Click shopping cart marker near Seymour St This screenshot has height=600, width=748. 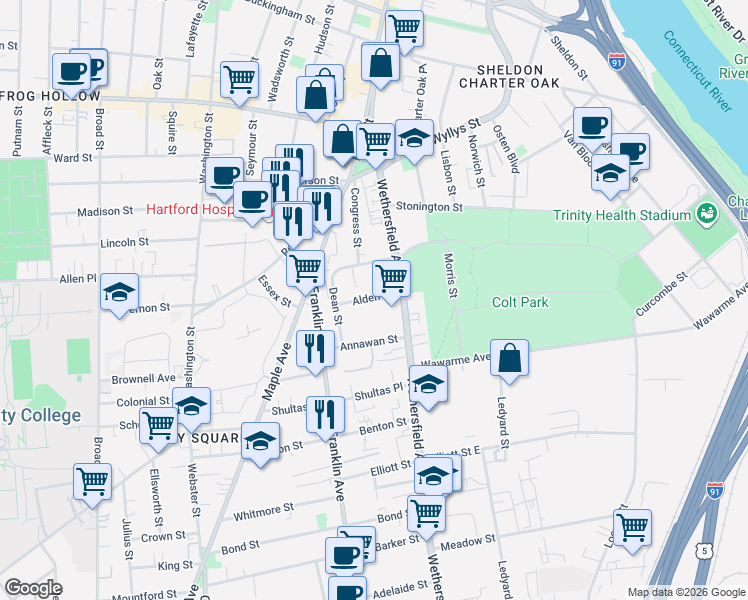(x=239, y=80)
